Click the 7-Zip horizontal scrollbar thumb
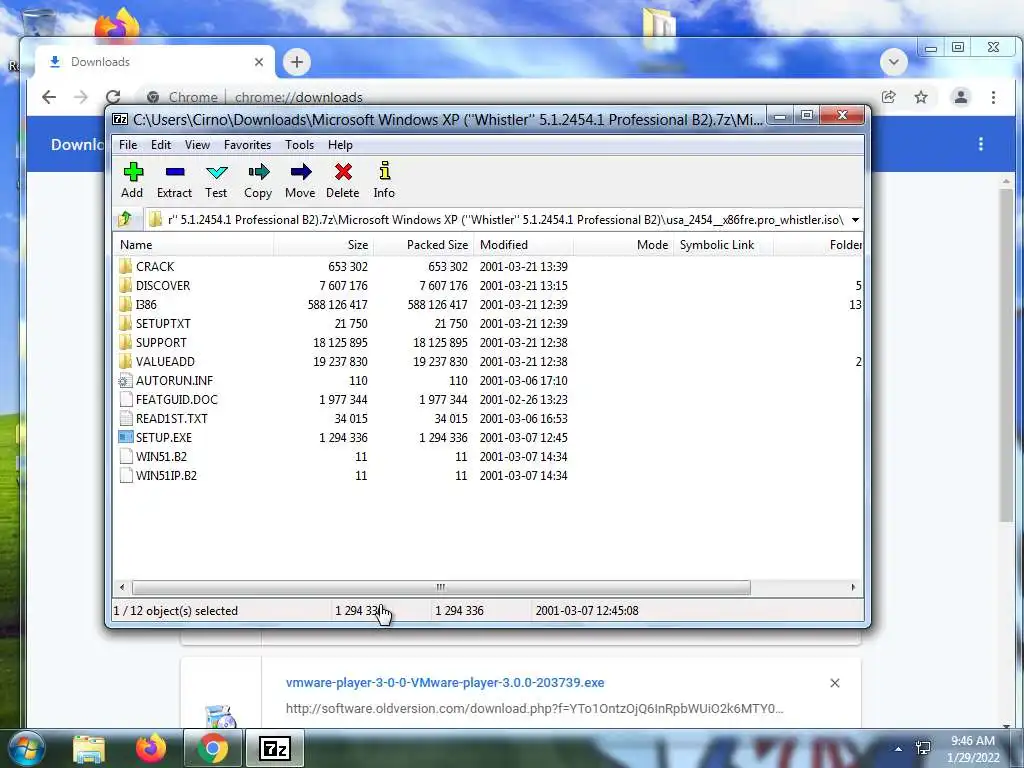The height and width of the screenshot is (768, 1024). (x=441, y=588)
